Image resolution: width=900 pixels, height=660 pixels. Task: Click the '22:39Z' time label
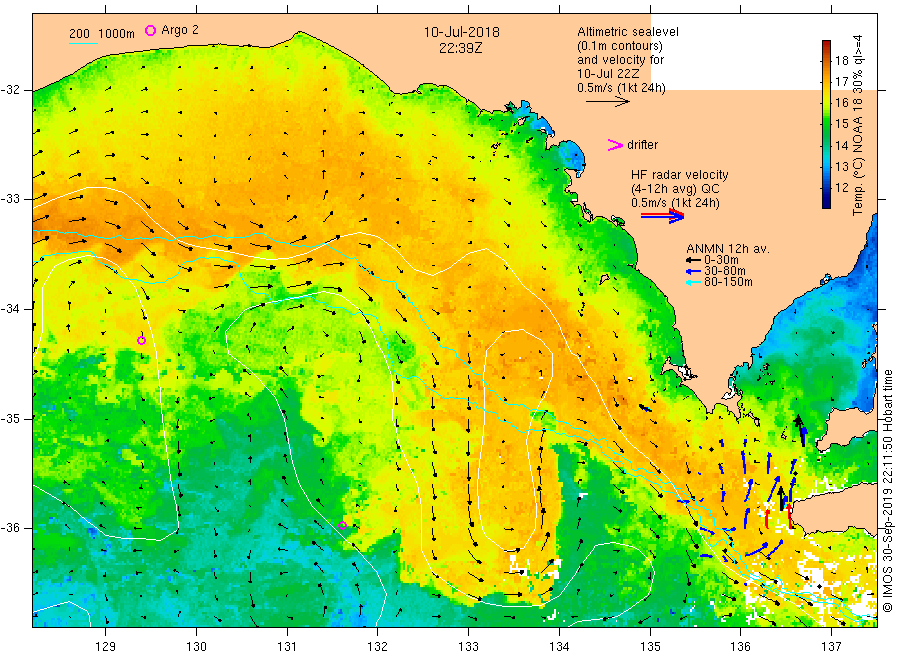pos(460,48)
